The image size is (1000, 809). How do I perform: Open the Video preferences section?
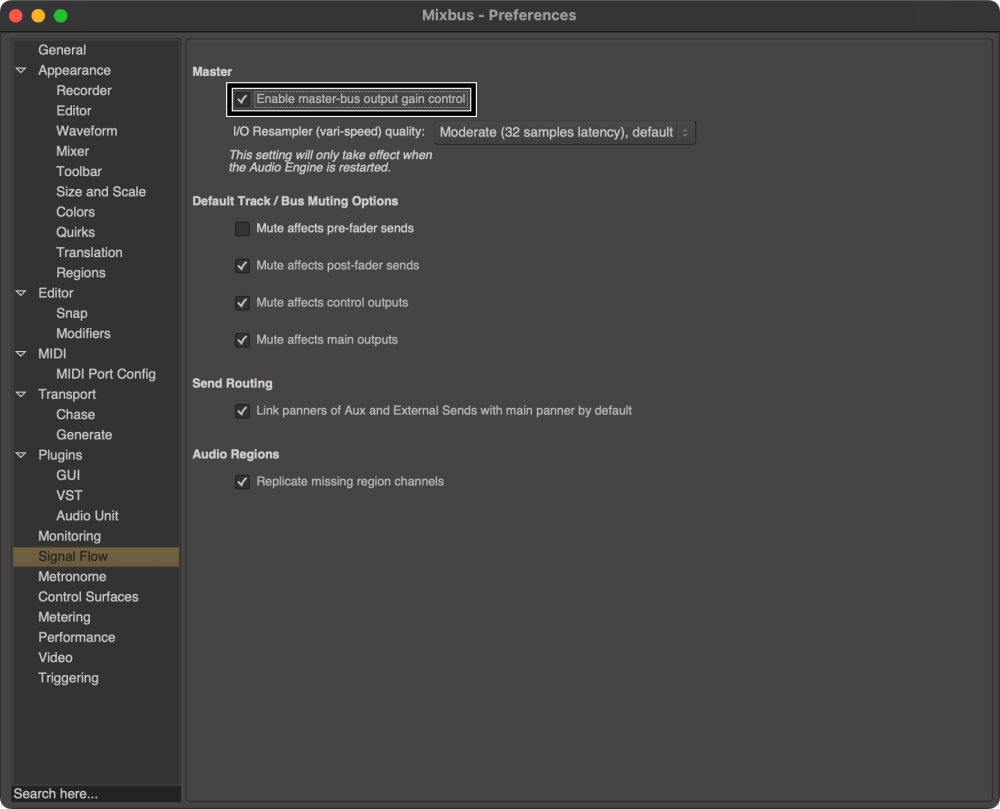tap(55, 657)
